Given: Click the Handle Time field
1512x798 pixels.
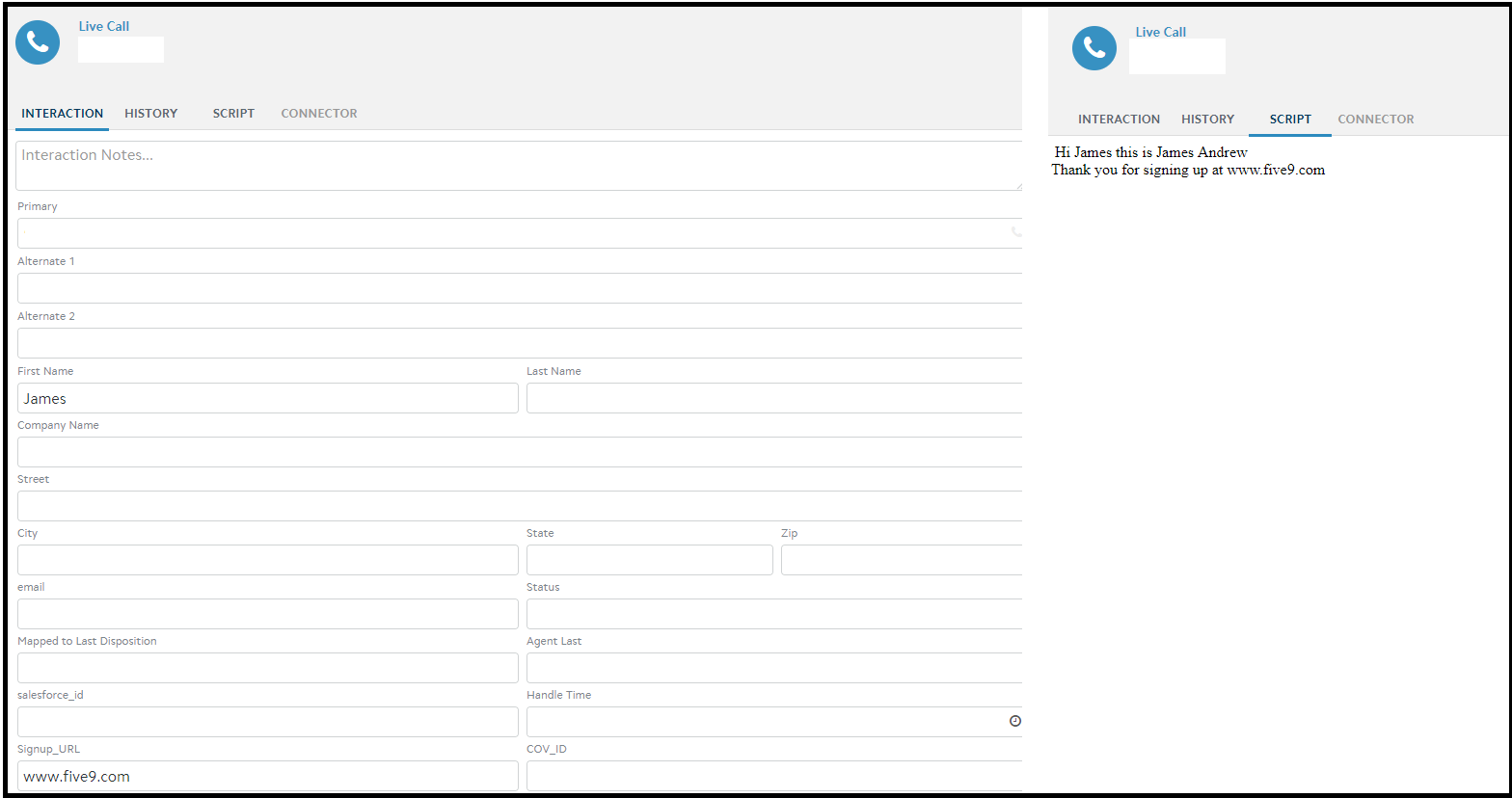Looking at the screenshot, I should [x=774, y=722].
